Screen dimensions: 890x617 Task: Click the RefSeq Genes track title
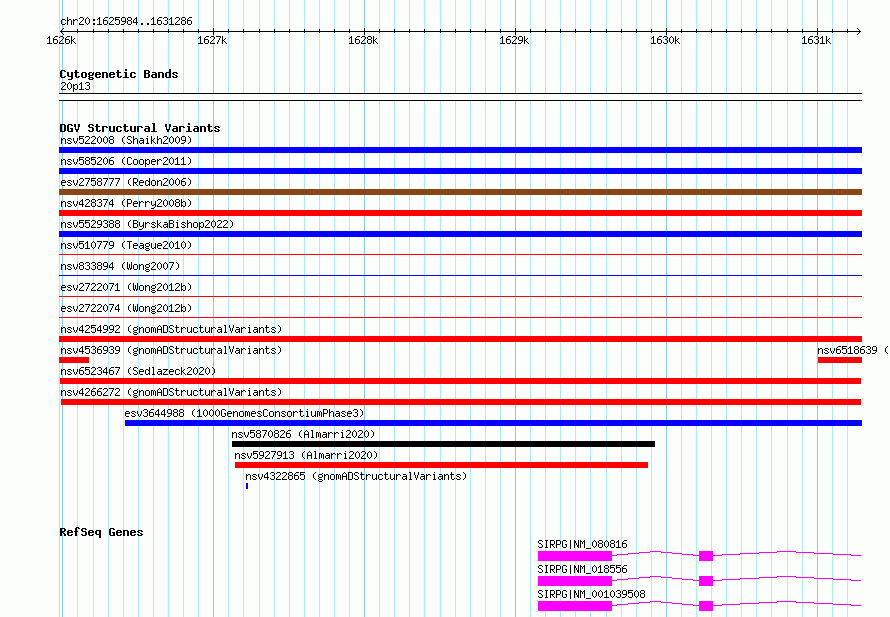tap(101, 532)
